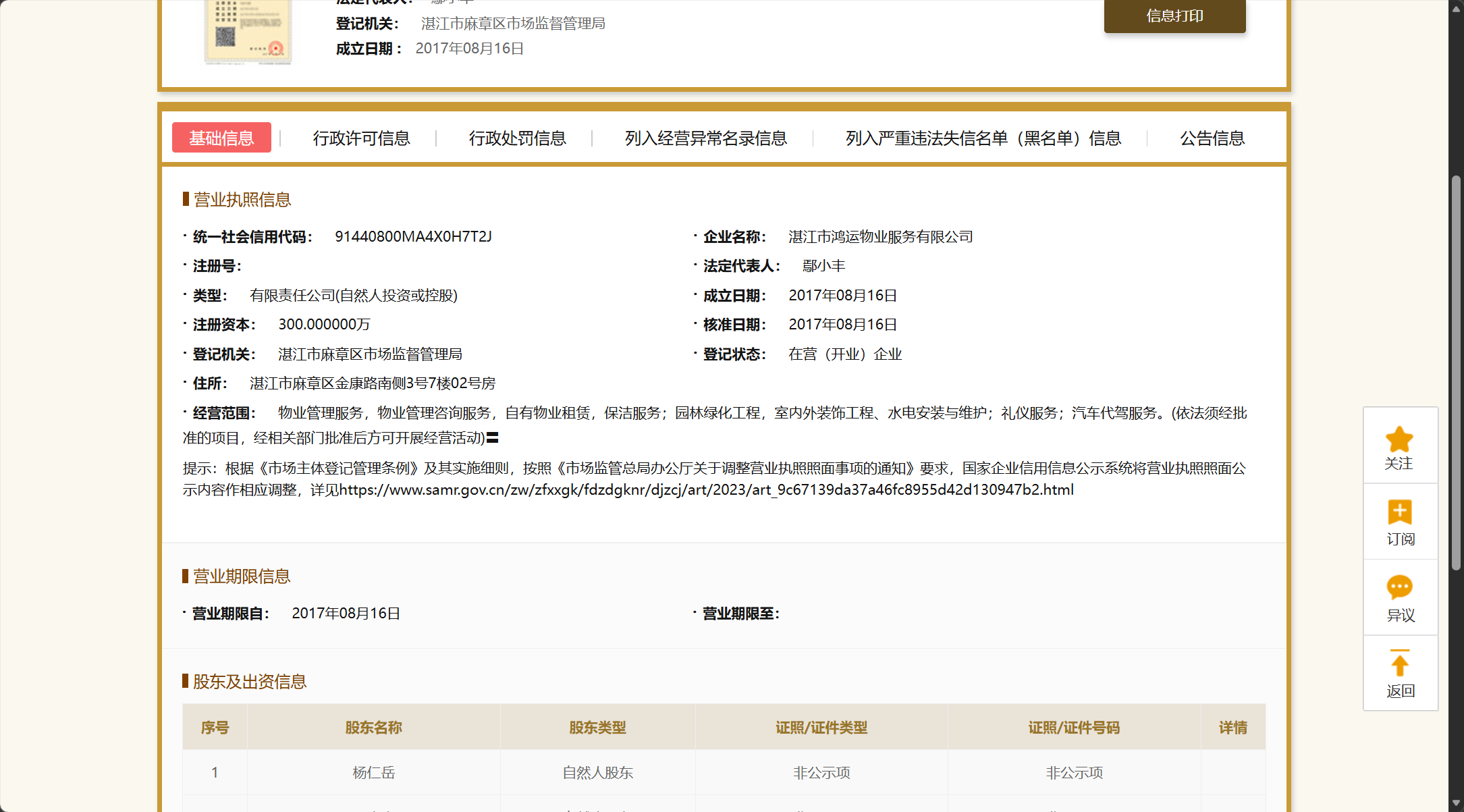Click shareholder name 杨仁岳 in table
Image resolution: width=1464 pixels, height=812 pixels.
pos(373,773)
